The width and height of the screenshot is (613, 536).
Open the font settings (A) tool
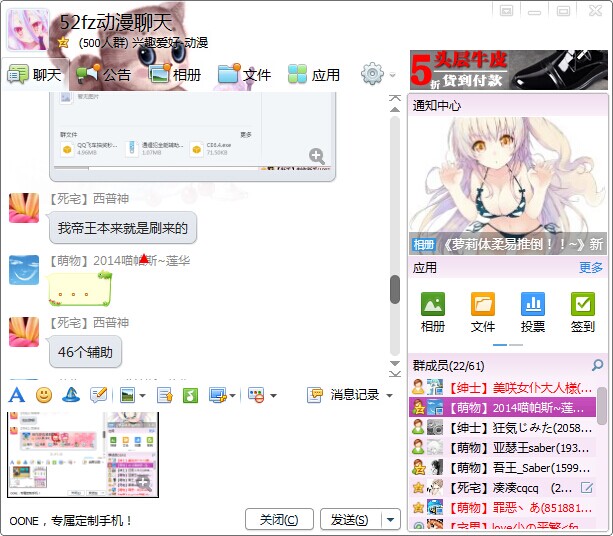click(16, 395)
